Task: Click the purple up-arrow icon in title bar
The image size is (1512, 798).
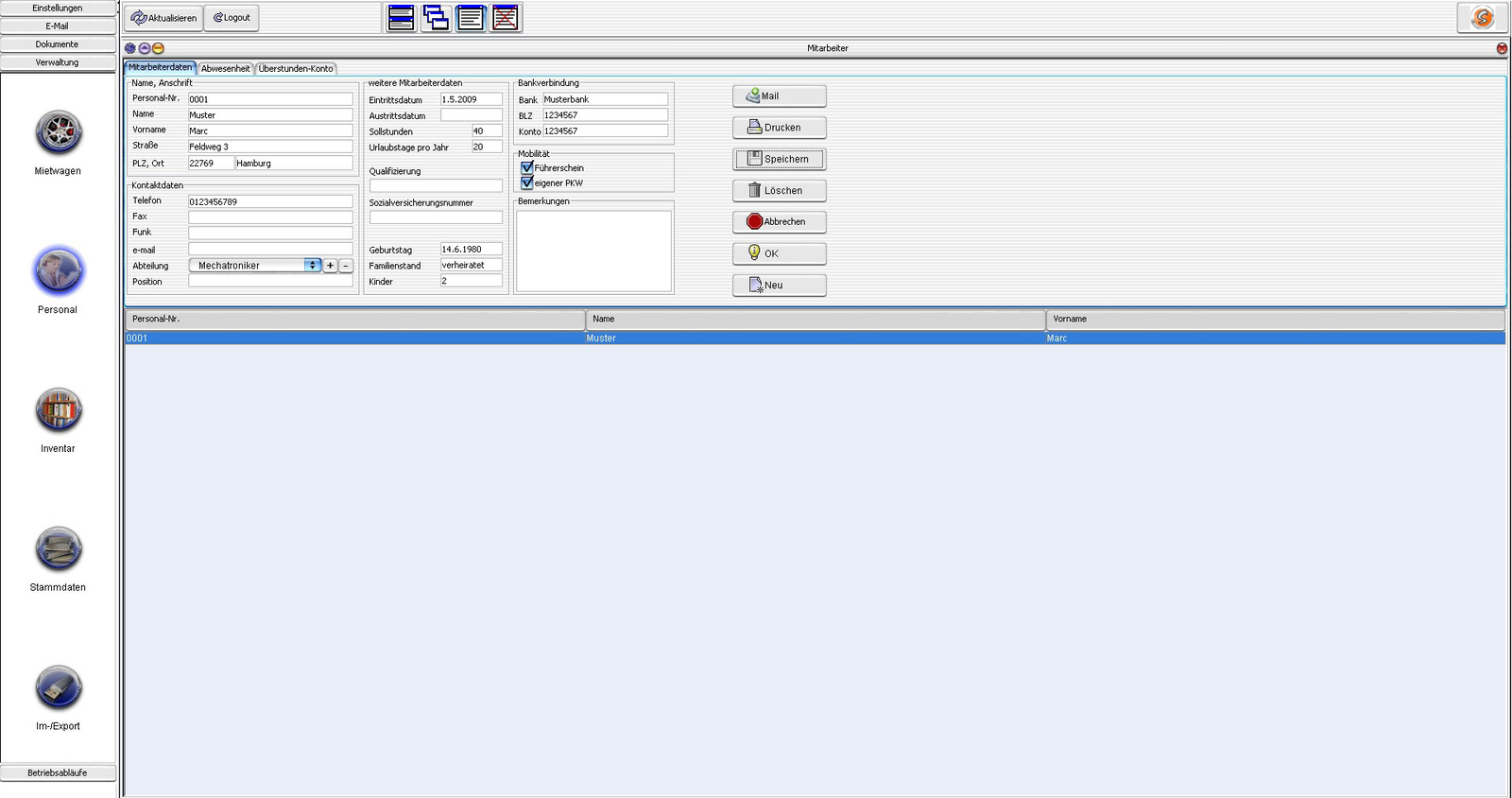Action: 145,48
